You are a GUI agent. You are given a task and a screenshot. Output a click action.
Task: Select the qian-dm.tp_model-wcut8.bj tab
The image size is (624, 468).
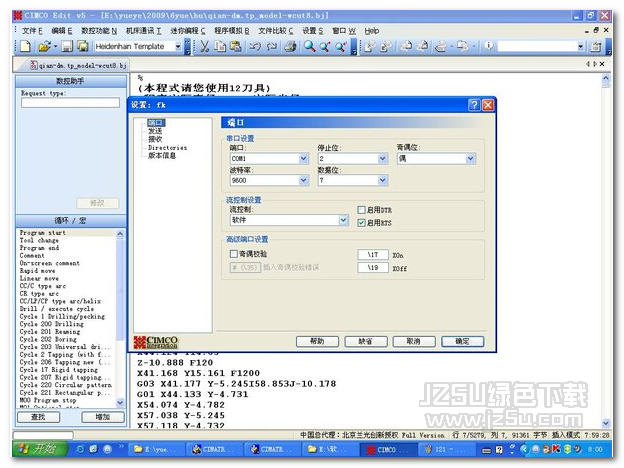pyautogui.click(x=79, y=65)
